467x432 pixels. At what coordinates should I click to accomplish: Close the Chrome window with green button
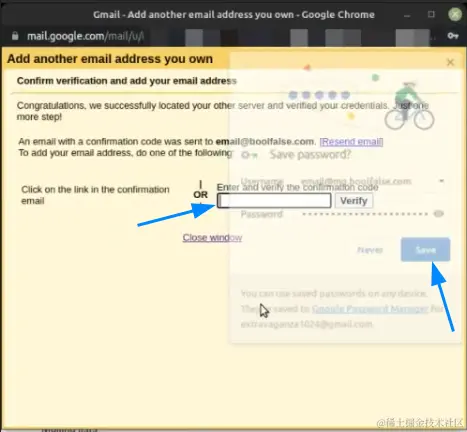coord(455,14)
